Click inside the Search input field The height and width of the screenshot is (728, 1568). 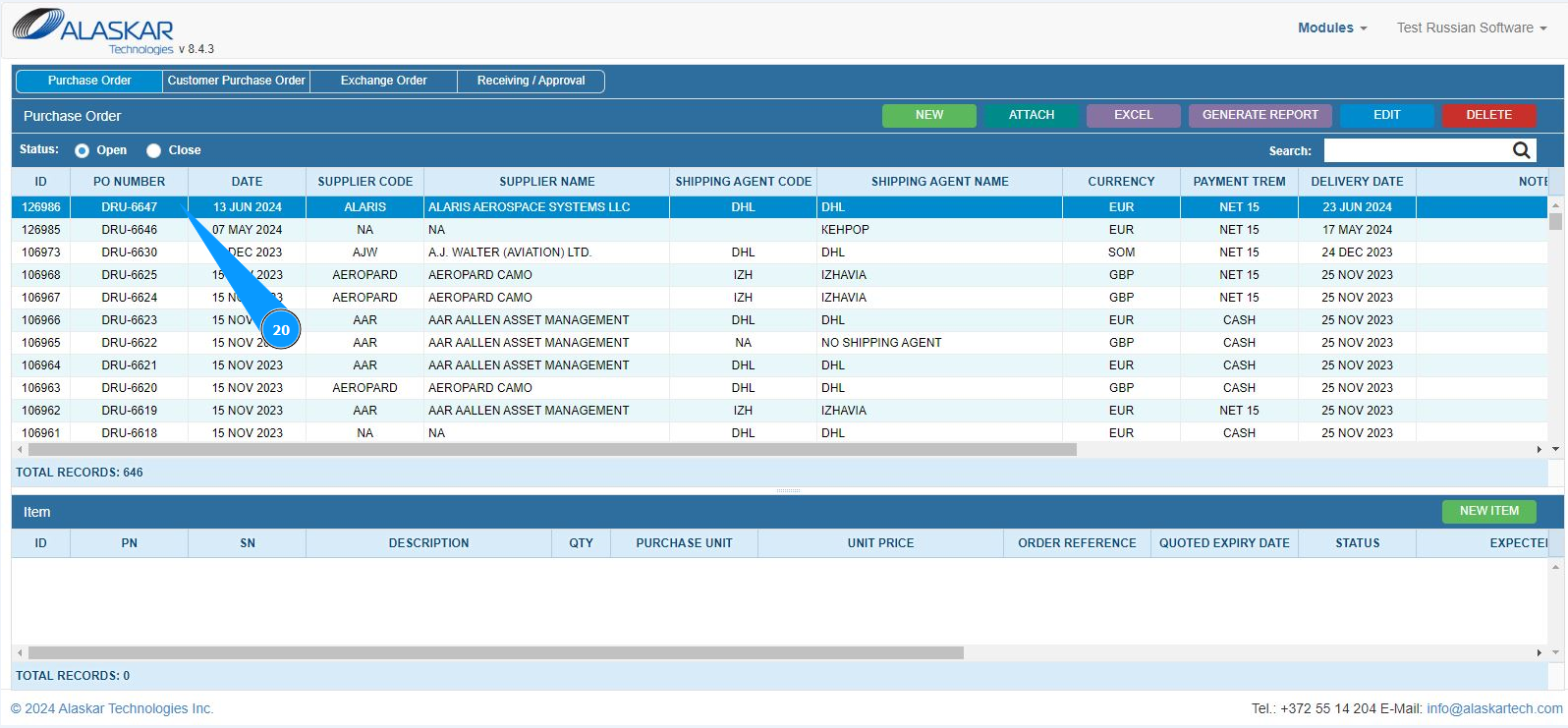point(1415,150)
